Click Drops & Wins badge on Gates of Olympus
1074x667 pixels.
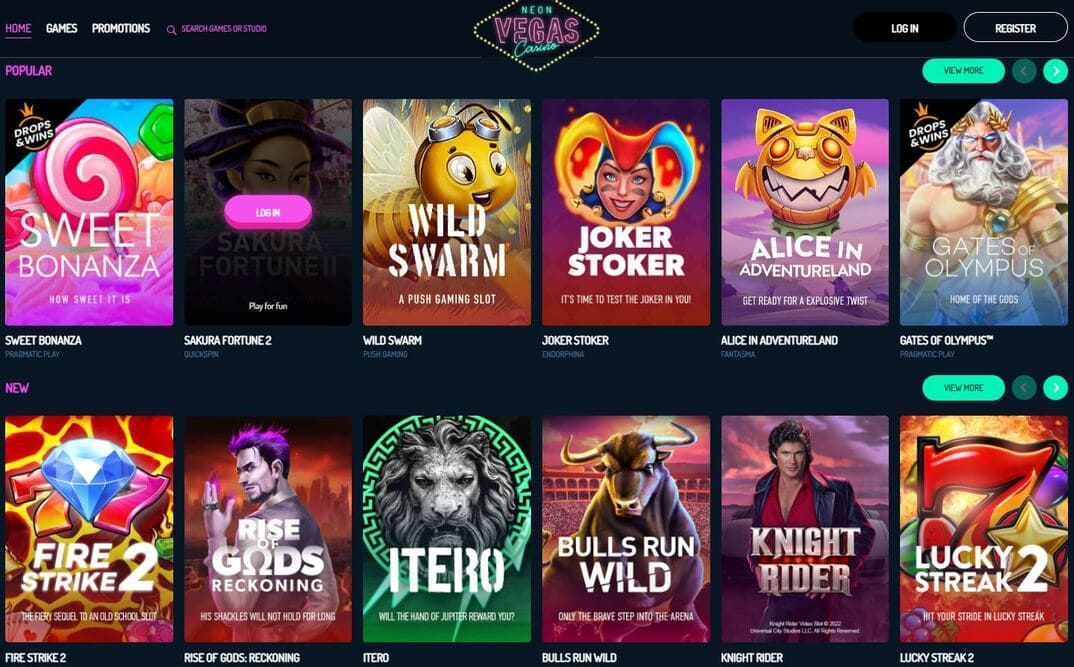(x=926, y=126)
